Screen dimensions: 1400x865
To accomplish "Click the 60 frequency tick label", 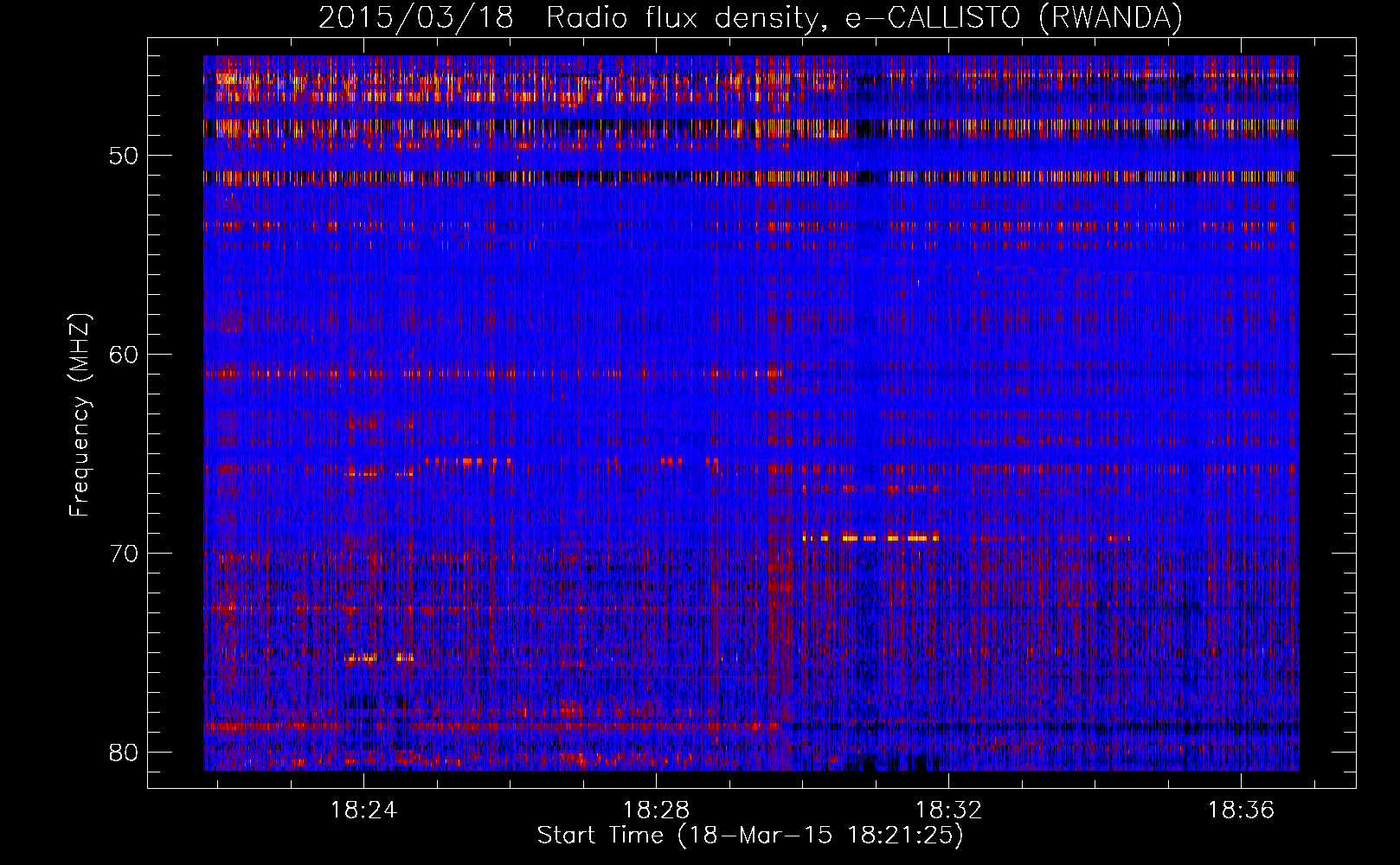I will click(125, 355).
